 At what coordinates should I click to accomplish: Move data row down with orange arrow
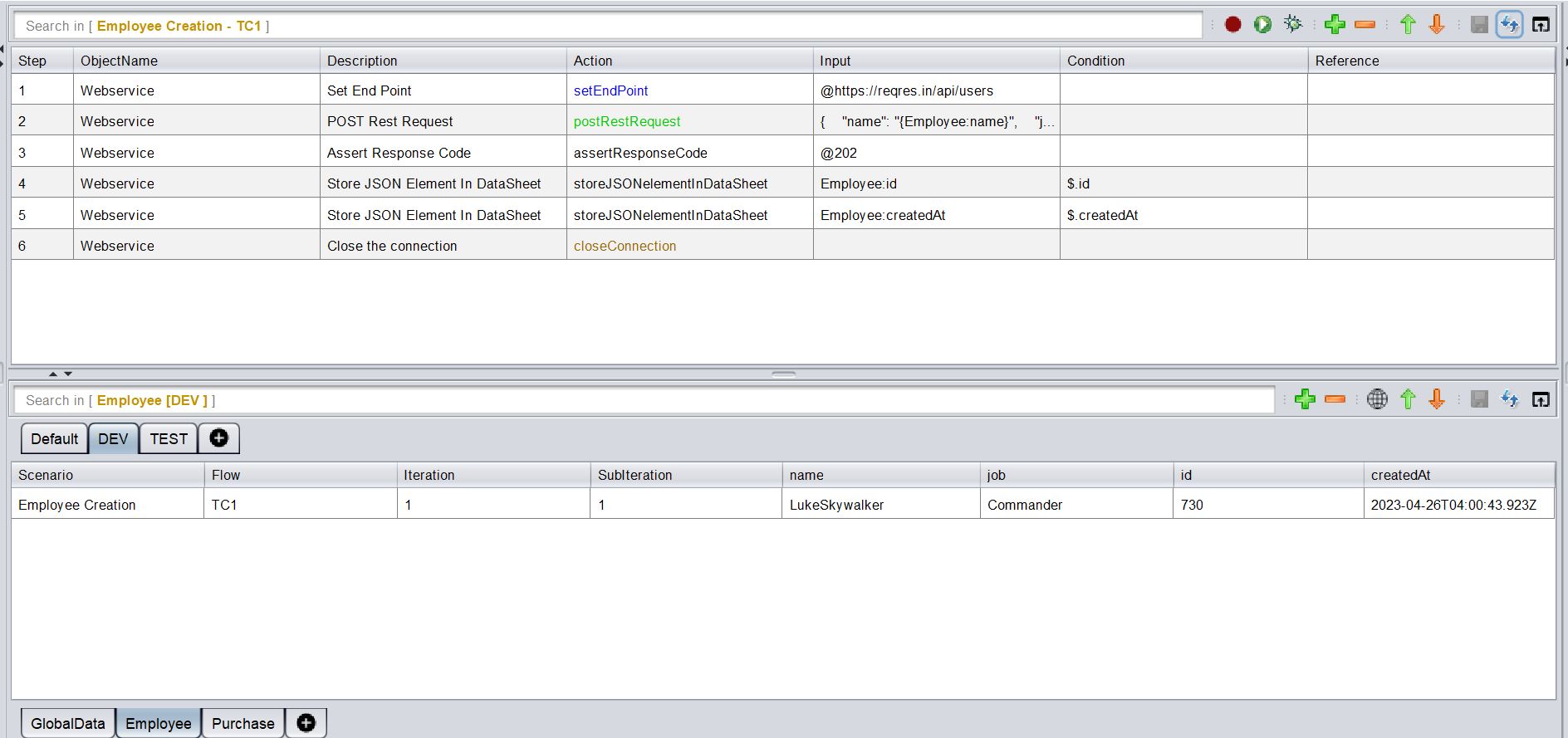click(x=1437, y=399)
